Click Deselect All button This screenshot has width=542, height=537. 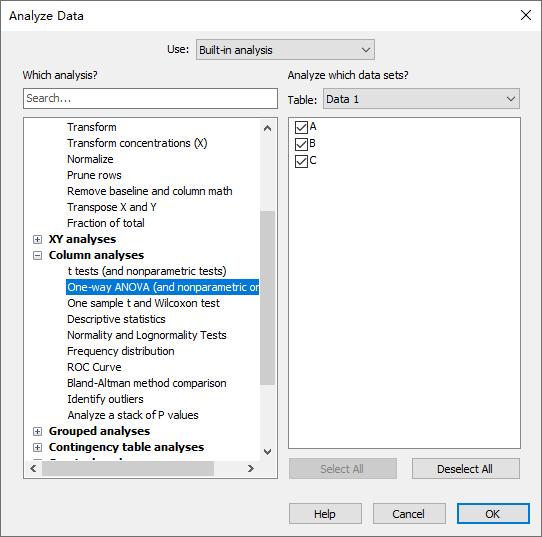coord(465,469)
